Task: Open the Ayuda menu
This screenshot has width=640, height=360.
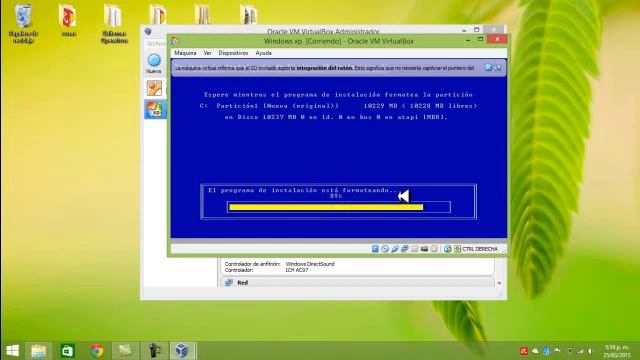Action: click(263, 53)
